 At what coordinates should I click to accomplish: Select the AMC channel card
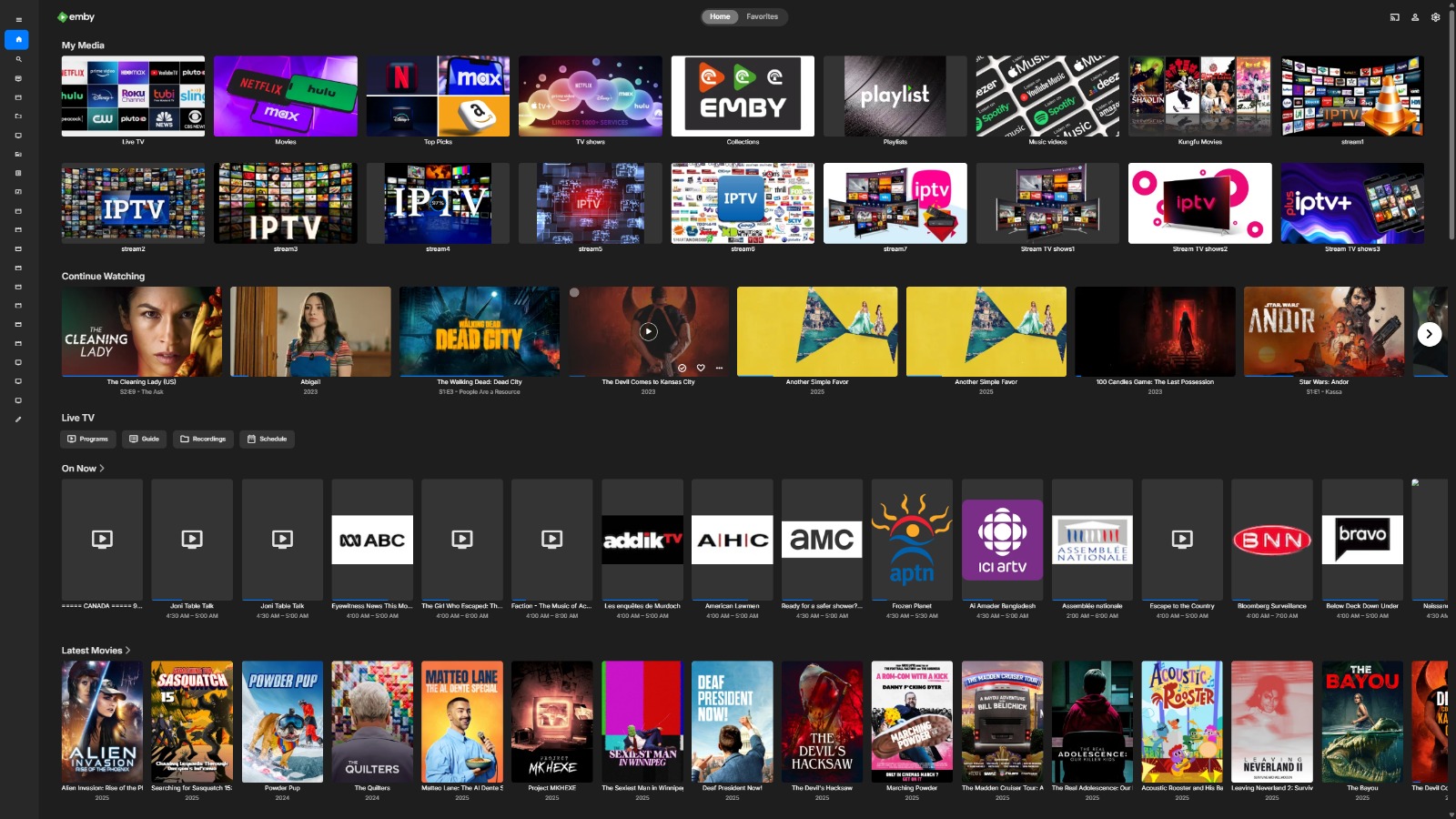click(822, 540)
